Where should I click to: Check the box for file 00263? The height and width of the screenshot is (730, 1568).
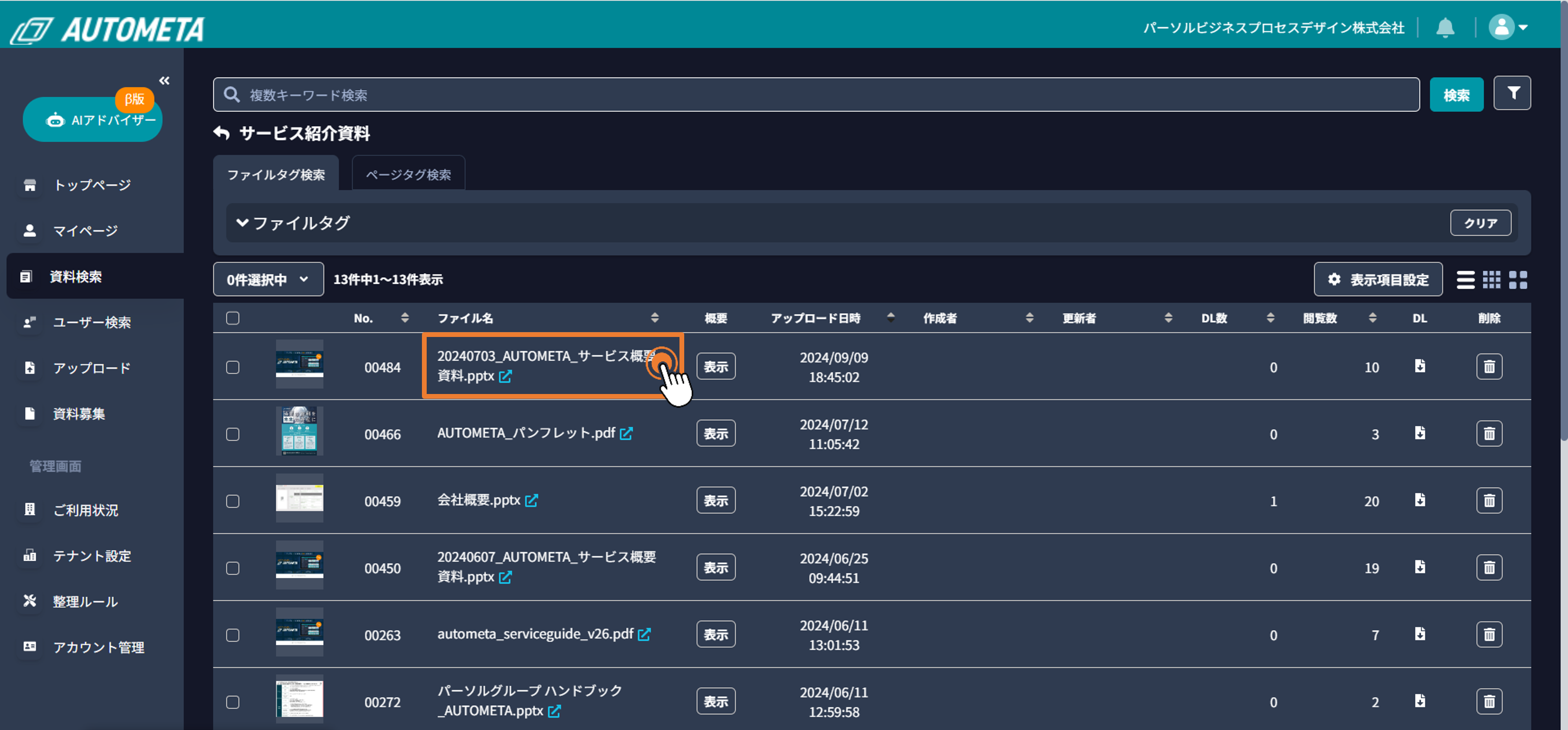tap(232, 635)
